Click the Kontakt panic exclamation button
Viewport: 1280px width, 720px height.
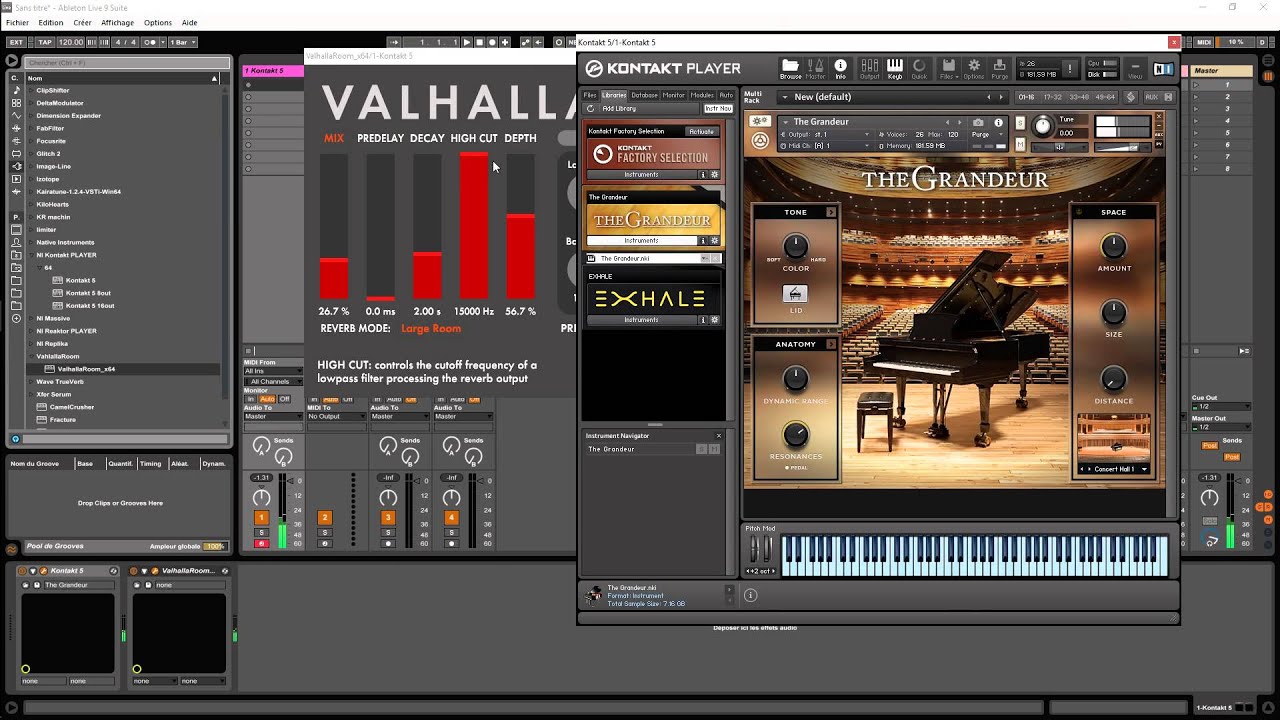point(1069,68)
